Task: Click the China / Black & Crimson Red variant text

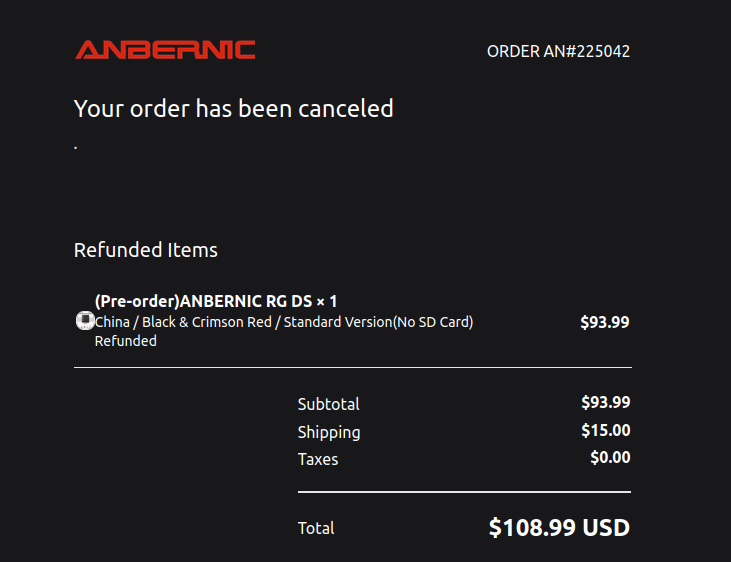Action: click(x=284, y=322)
